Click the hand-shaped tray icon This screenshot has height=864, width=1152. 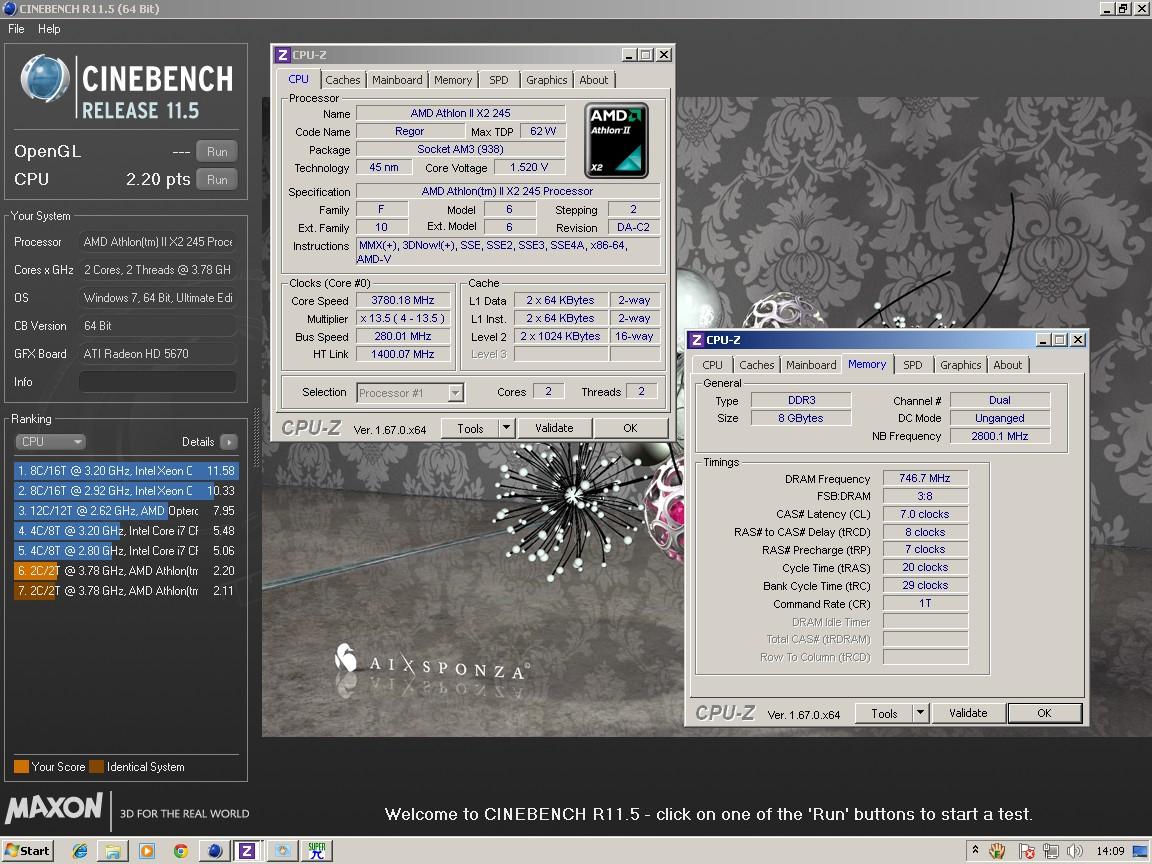click(x=997, y=851)
